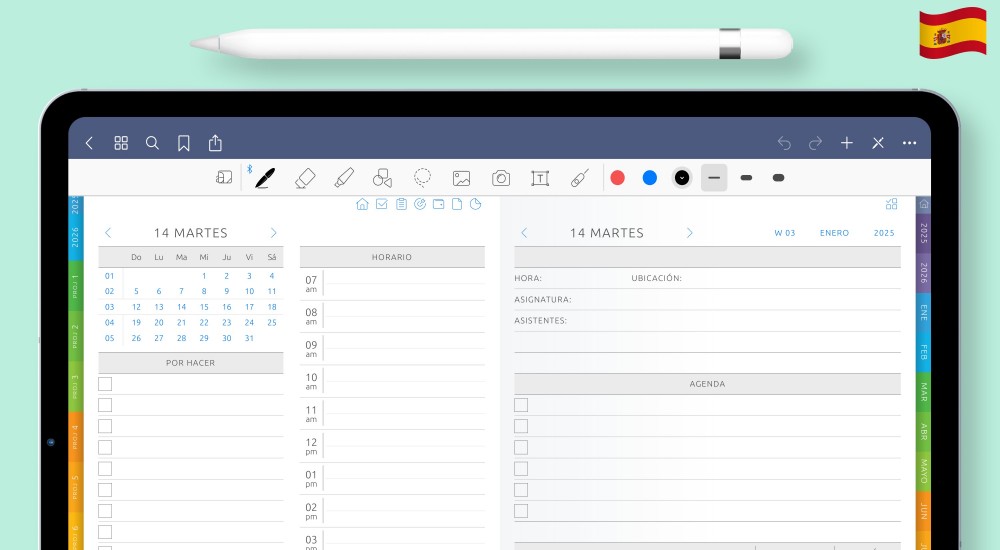
Task: Select the medium stroke width
Action: coord(746,178)
